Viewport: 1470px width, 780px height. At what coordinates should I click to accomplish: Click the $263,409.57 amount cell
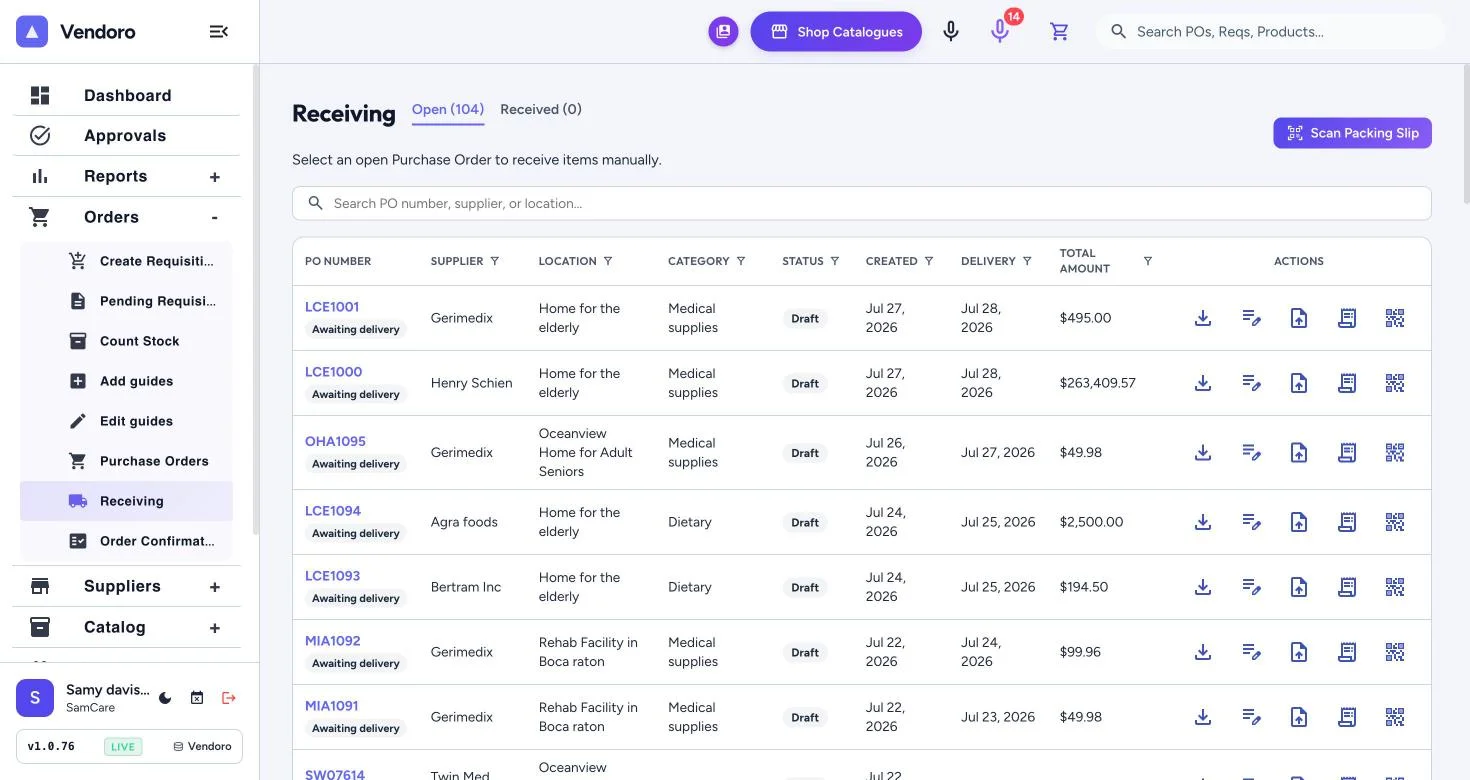pos(1098,383)
